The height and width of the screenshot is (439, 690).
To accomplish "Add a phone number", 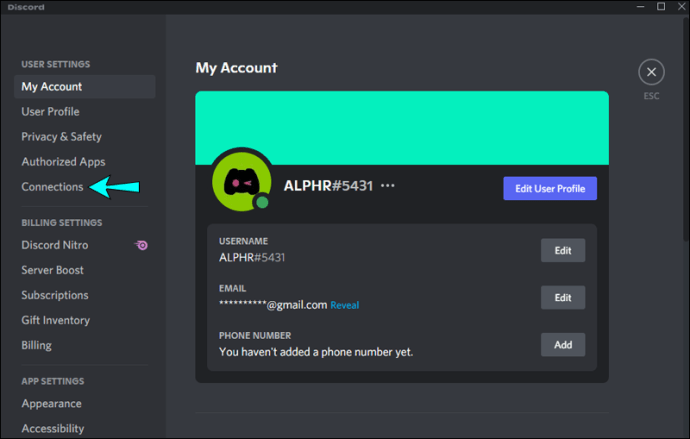I will (x=563, y=344).
